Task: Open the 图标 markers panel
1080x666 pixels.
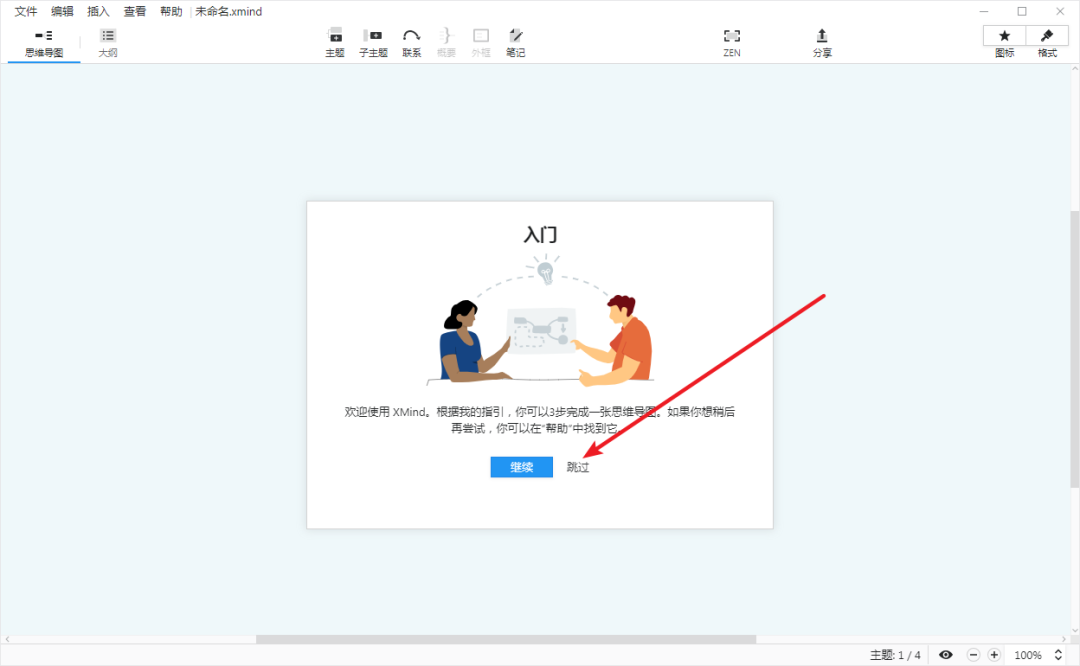Action: (1004, 35)
